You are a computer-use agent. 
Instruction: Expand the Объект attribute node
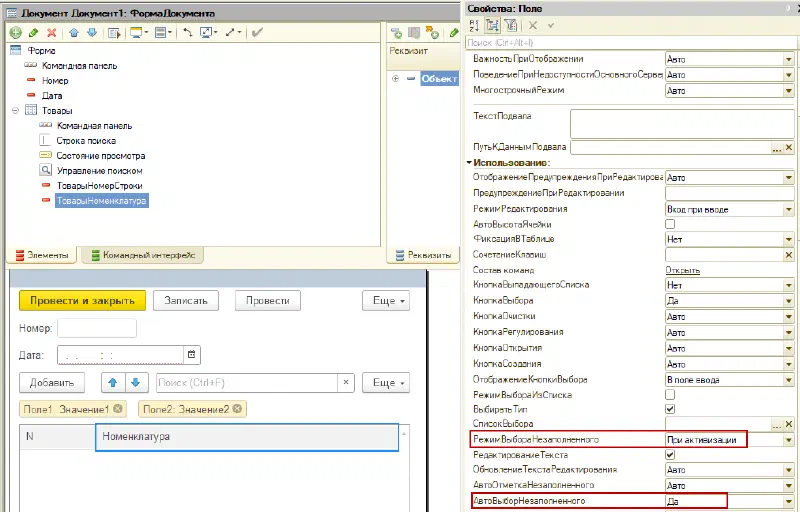click(x=395, y=79)
